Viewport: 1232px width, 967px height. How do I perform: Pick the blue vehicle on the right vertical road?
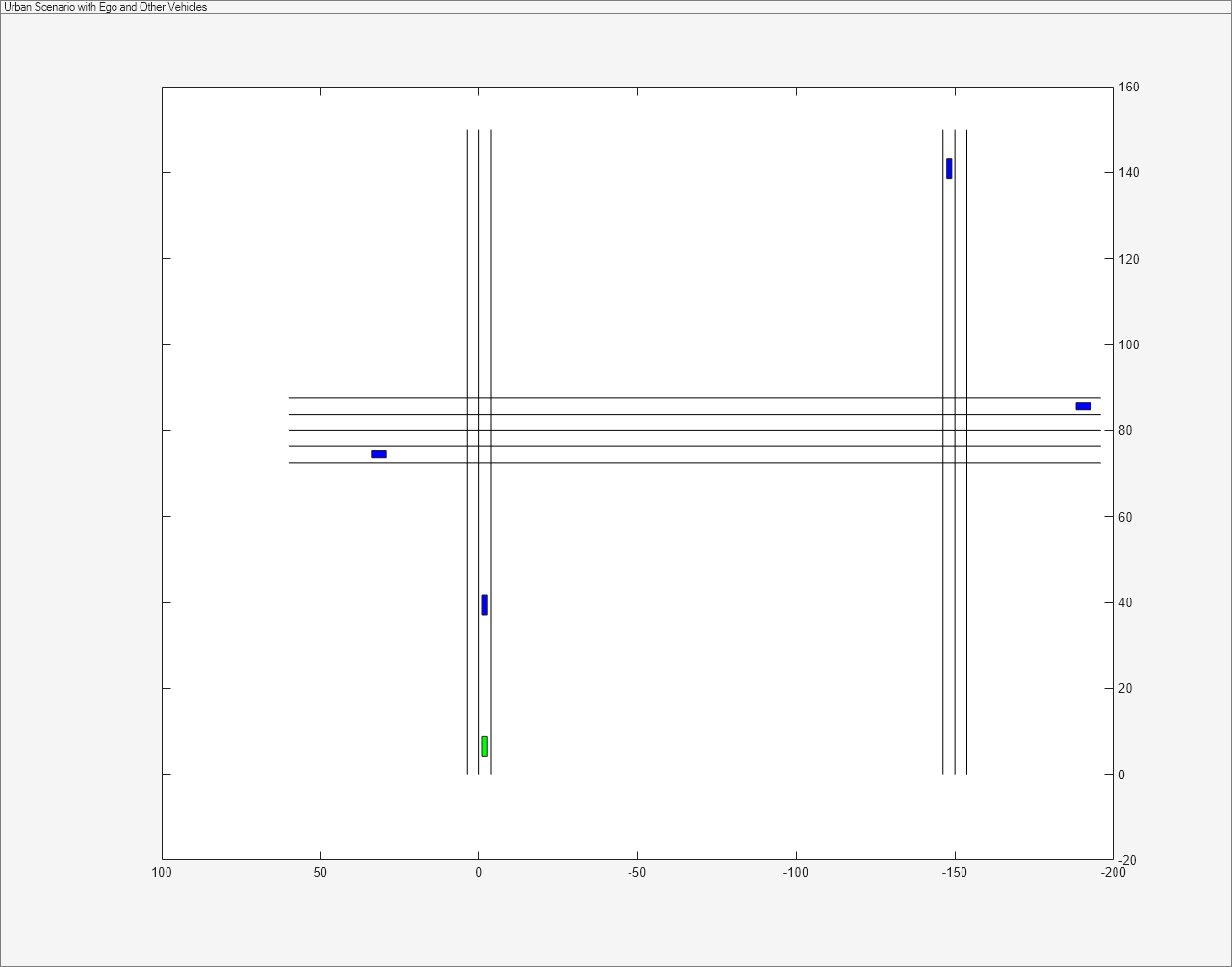click(x=949, y=168)
